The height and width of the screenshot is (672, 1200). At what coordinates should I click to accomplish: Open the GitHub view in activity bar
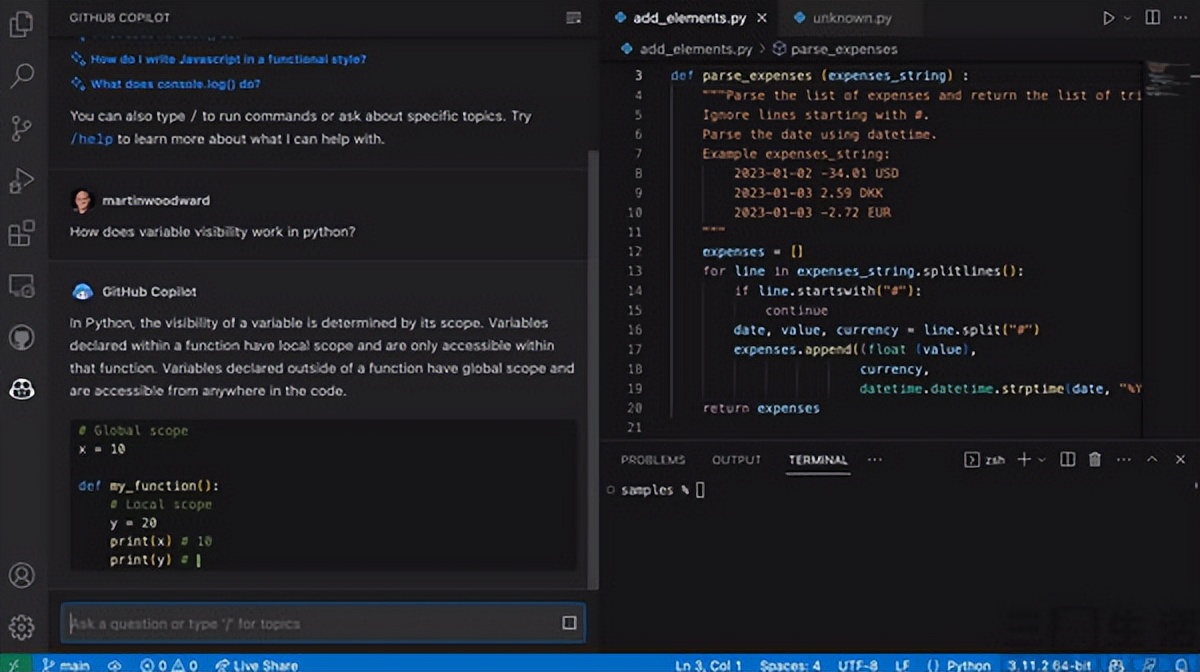pyautogui.click(x=21, y=337)
